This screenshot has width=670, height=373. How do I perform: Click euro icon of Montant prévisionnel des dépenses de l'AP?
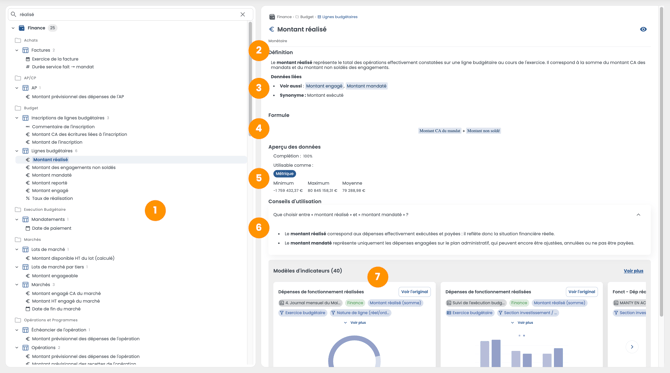28,97
